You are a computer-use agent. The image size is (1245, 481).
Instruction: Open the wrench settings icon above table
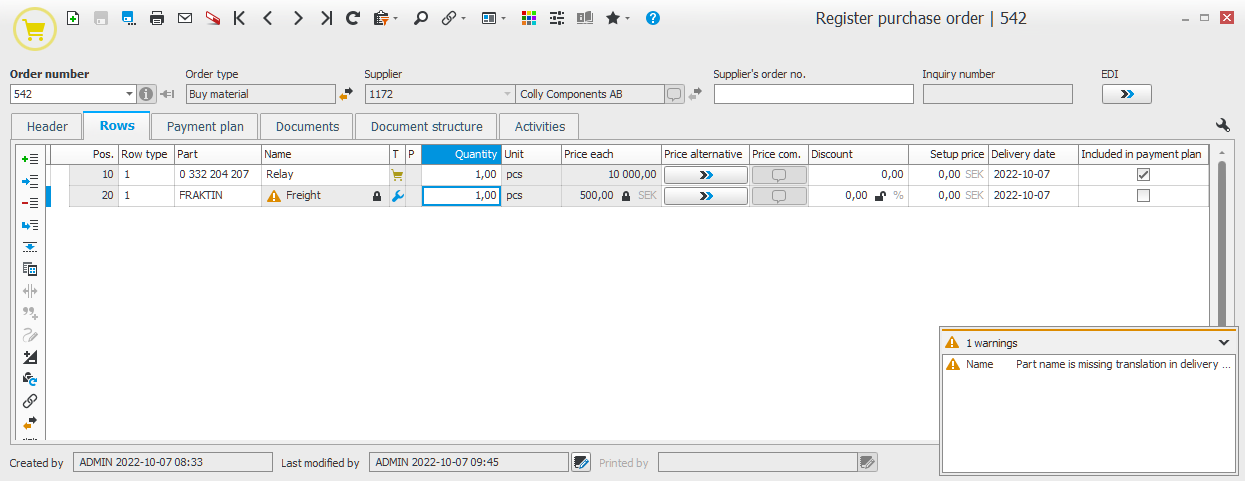click(x=1222, y=125)
